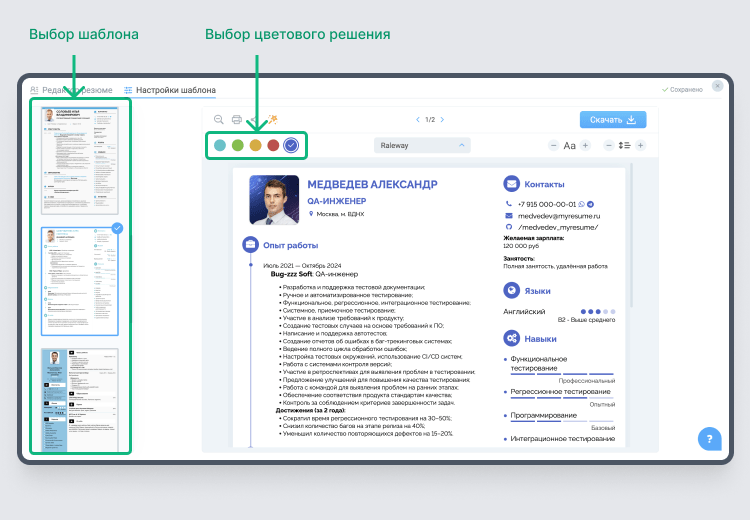Screen dimensions: 750x520
Task: Click the Bug-zzz Soft company entry
Action: point(314,274)
